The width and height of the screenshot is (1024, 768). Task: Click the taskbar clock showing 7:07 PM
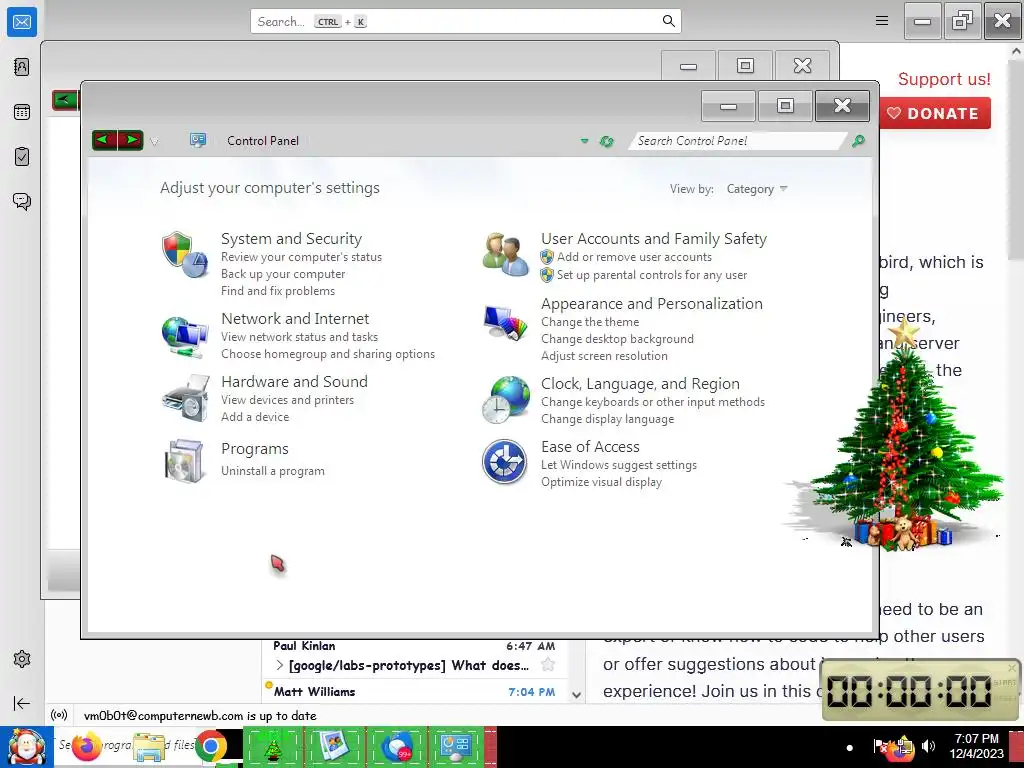pos(976,746)
